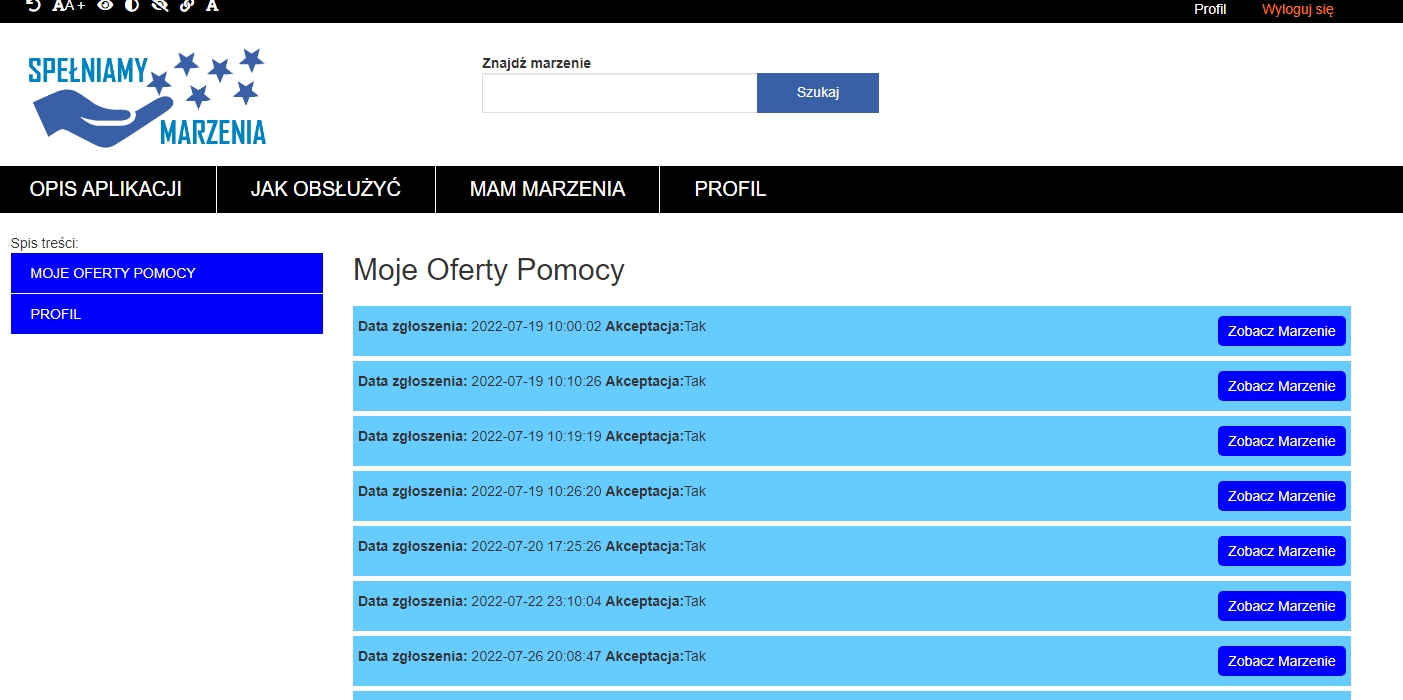Toggle the half-circle contrast icon
Image resolution: width=1403 pixels, height=700 pixels.
[x=132, y=6]
